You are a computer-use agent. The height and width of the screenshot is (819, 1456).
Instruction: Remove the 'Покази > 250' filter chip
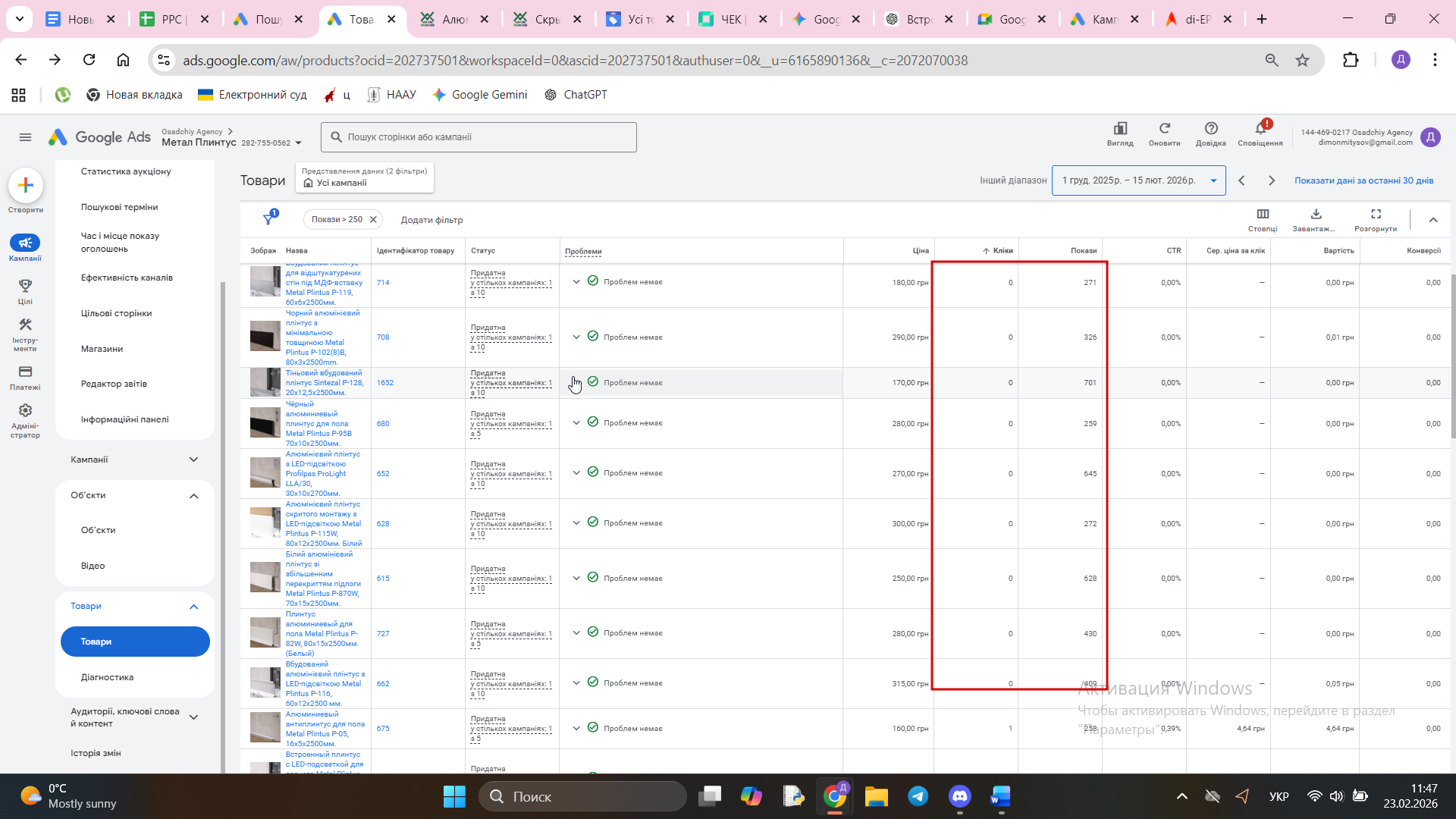373,220
